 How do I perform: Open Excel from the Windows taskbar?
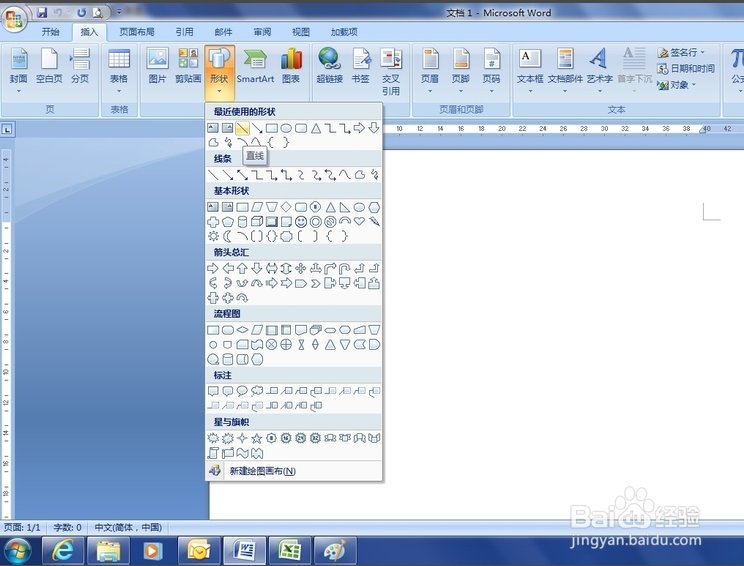(290, 550)
